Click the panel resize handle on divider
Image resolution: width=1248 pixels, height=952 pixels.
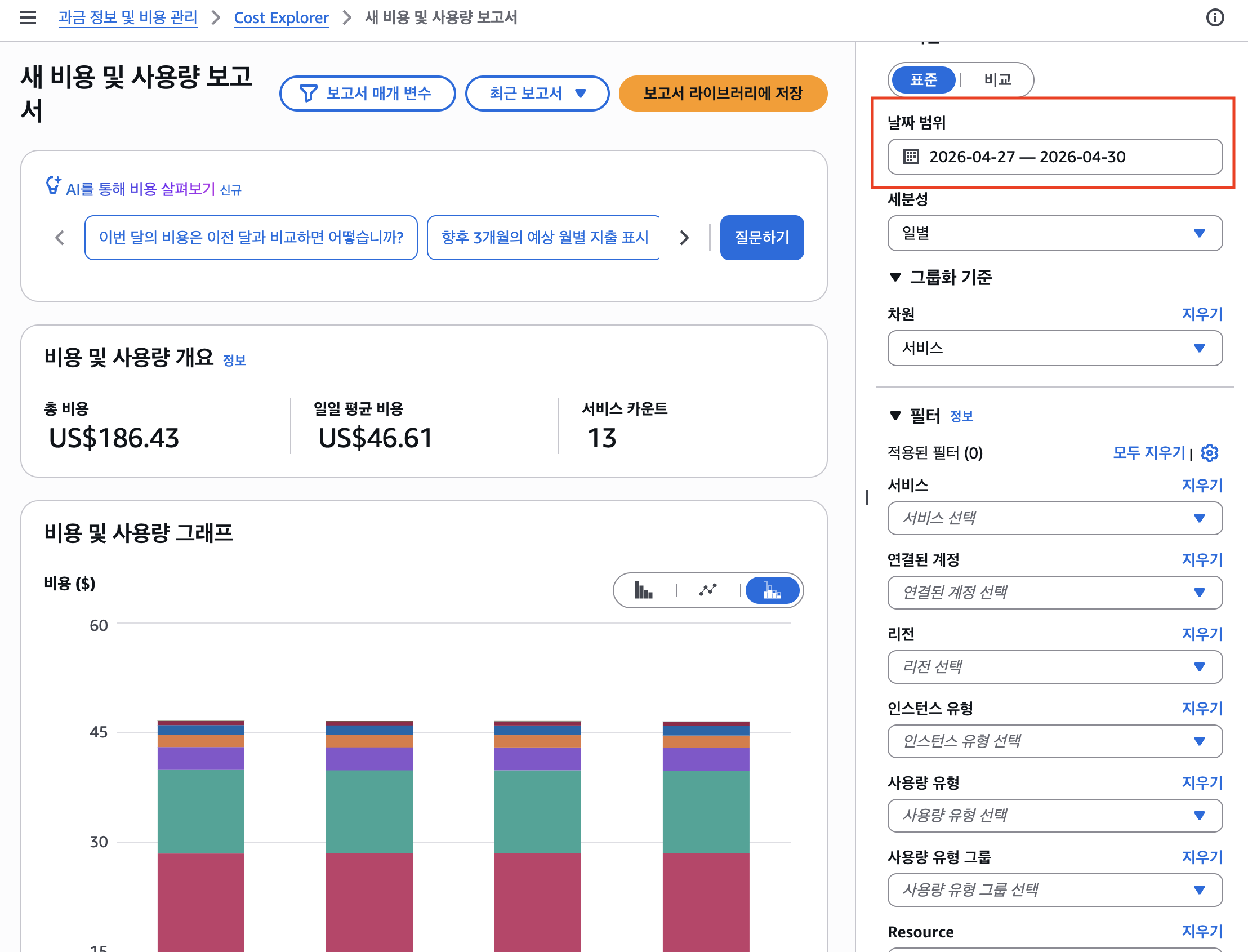coord(867,497)
